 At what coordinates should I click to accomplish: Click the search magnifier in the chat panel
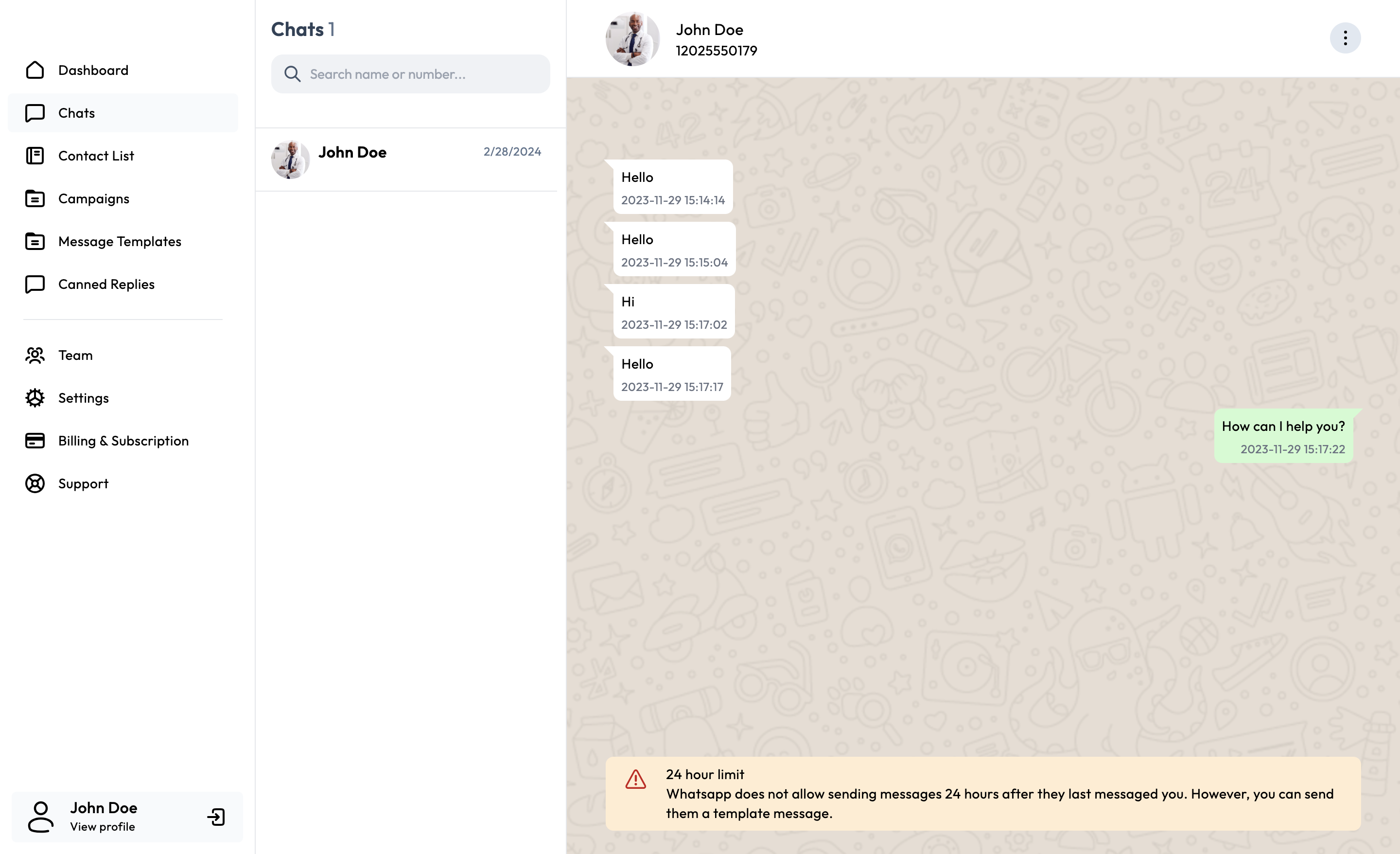293,74
